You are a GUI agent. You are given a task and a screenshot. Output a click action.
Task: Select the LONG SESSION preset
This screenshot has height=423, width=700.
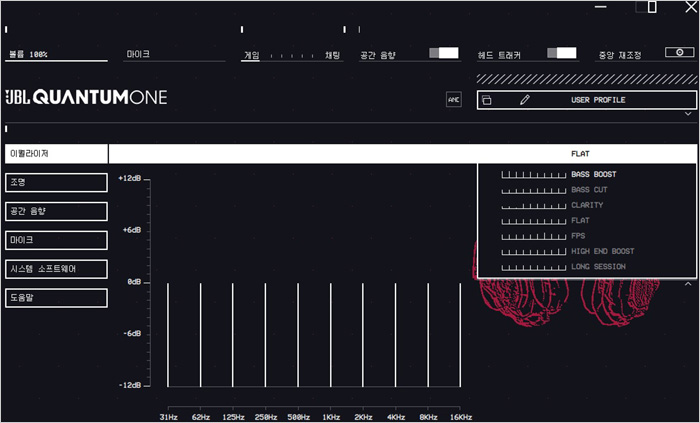point(598,267)
